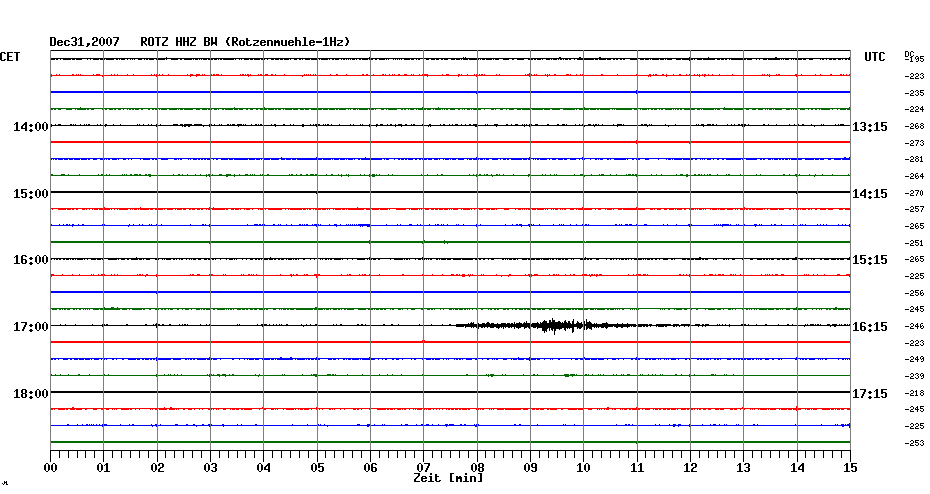
Task: Click the DC offset value -251
Action: pos(914,243)
